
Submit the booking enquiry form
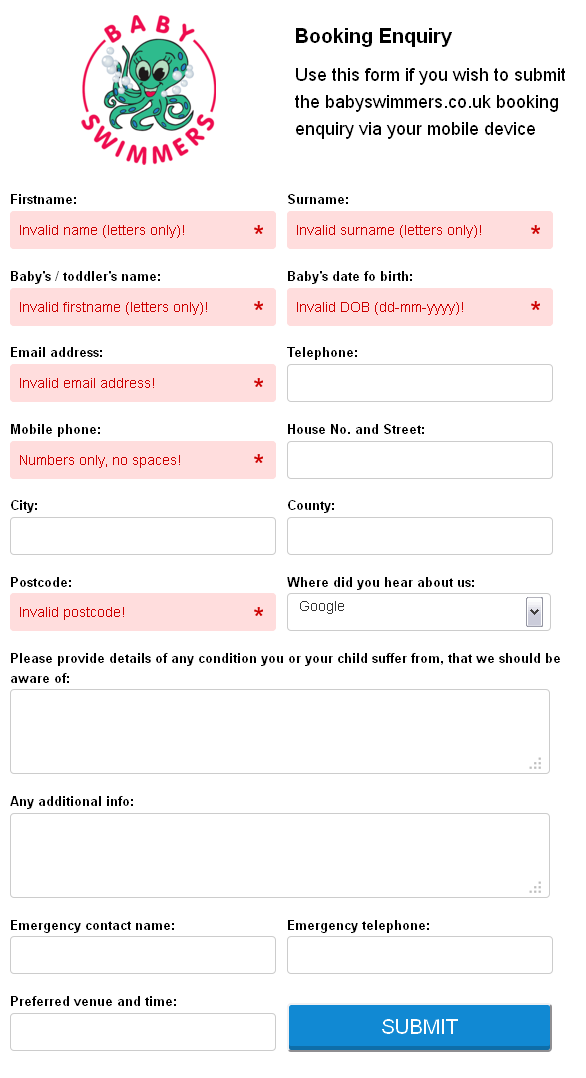point(420,1027)
